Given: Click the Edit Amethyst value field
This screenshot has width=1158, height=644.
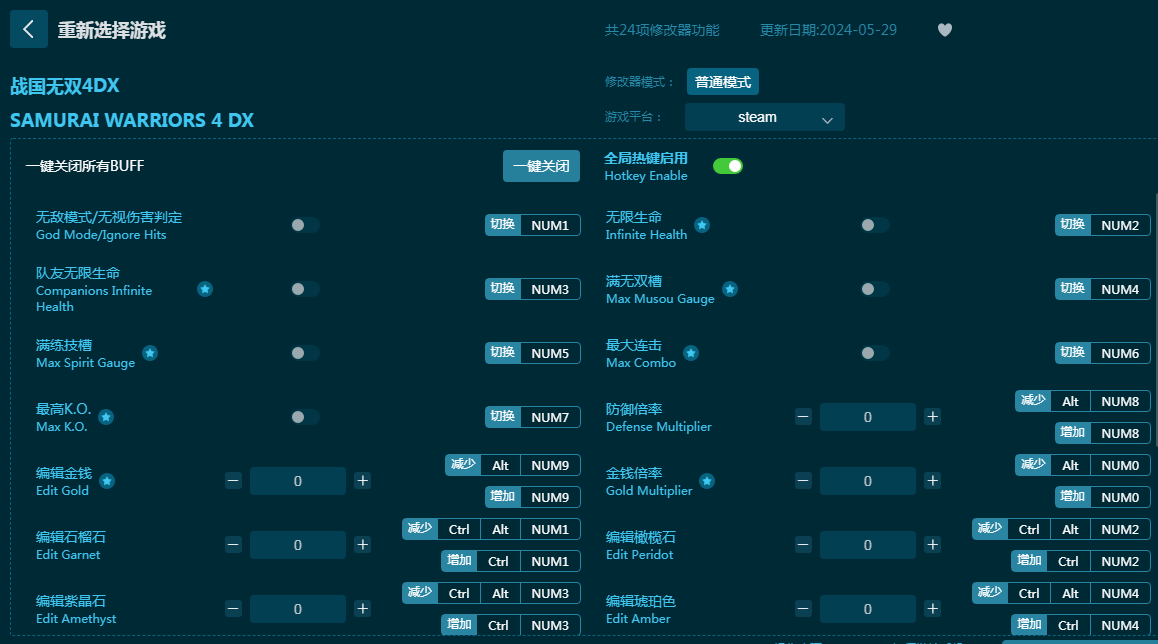Looking at the screenshot, I should tap(298, 609).
